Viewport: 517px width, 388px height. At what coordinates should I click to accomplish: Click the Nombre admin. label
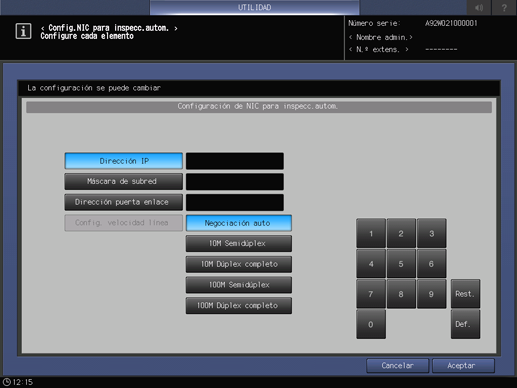[x=382, y=37]
